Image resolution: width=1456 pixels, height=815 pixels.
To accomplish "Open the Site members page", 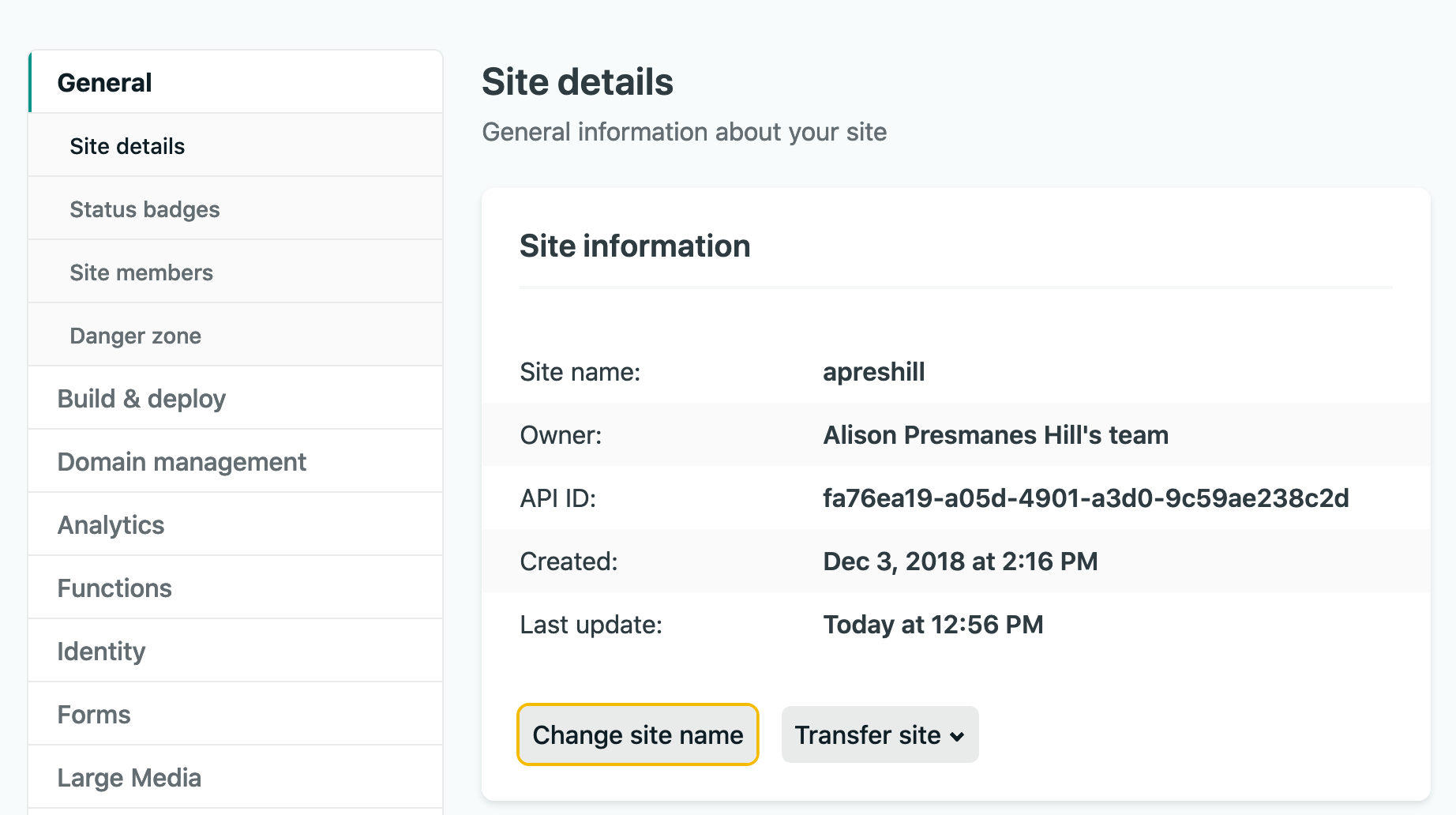I will click(x=235, y=272).
